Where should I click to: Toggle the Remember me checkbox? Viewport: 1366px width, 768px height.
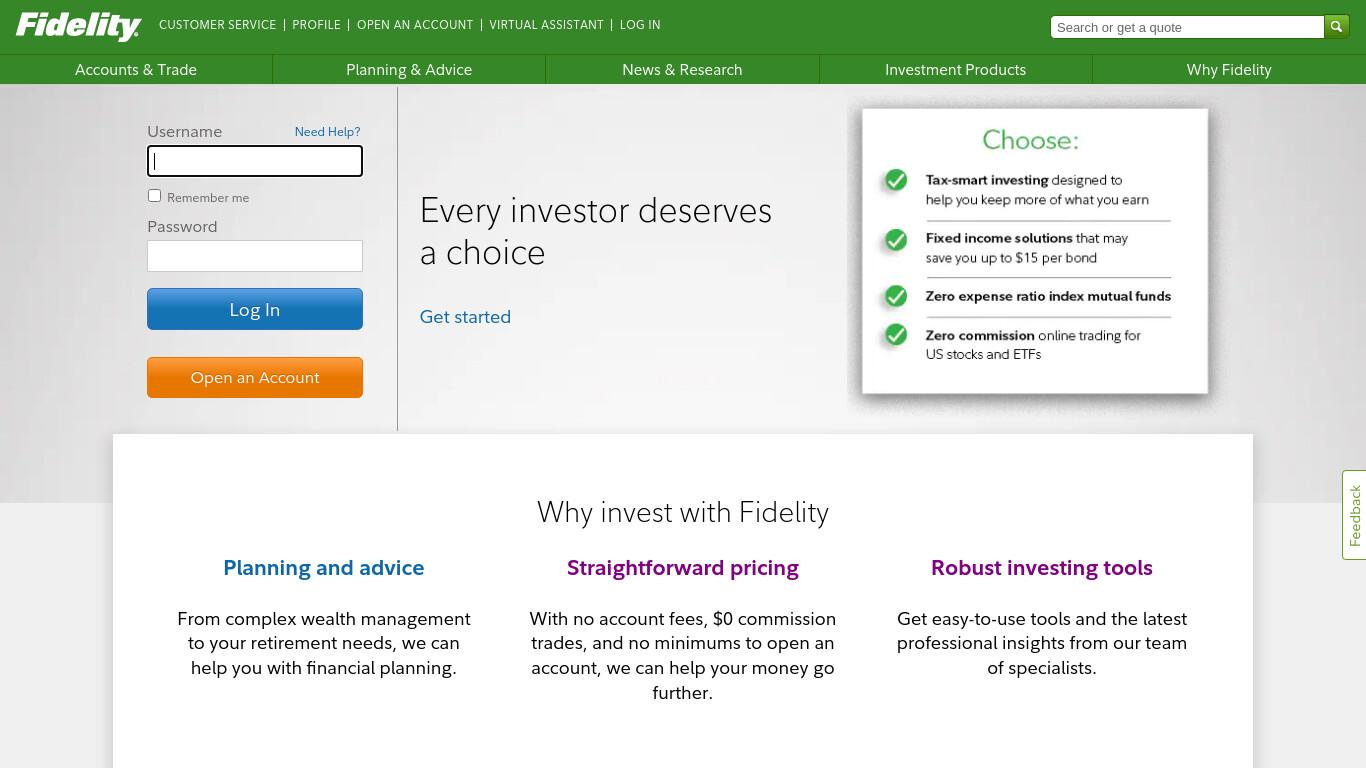click(x=154, y=196)
